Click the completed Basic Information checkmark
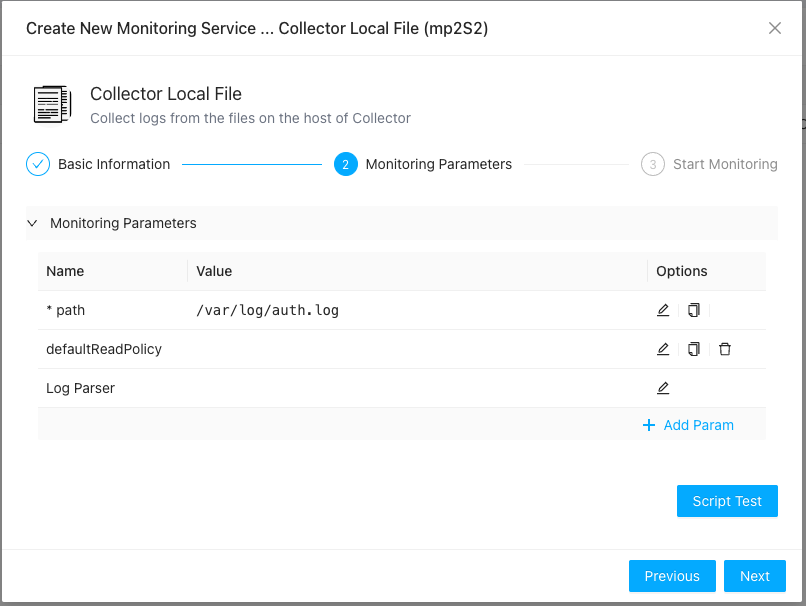806x606 pixels. click(38, 164)
